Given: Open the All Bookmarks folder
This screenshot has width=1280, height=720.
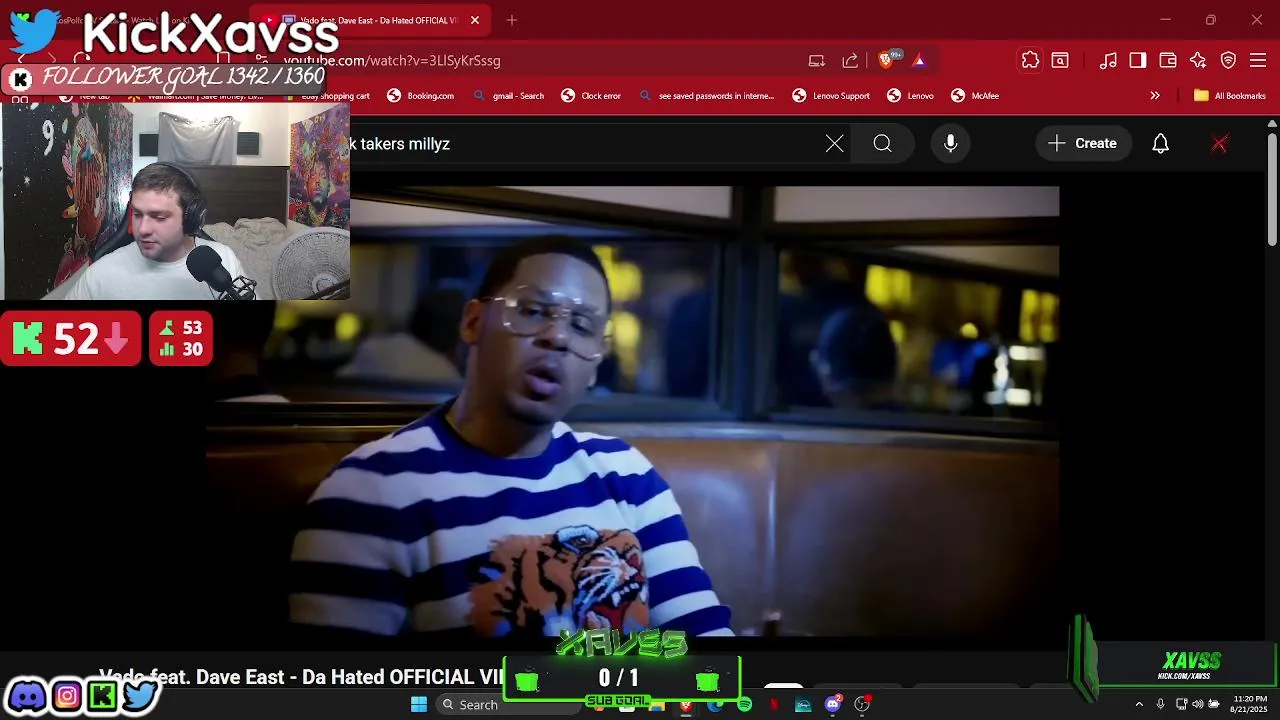Looking at the screenshot, I should [x=1230, y=96].
